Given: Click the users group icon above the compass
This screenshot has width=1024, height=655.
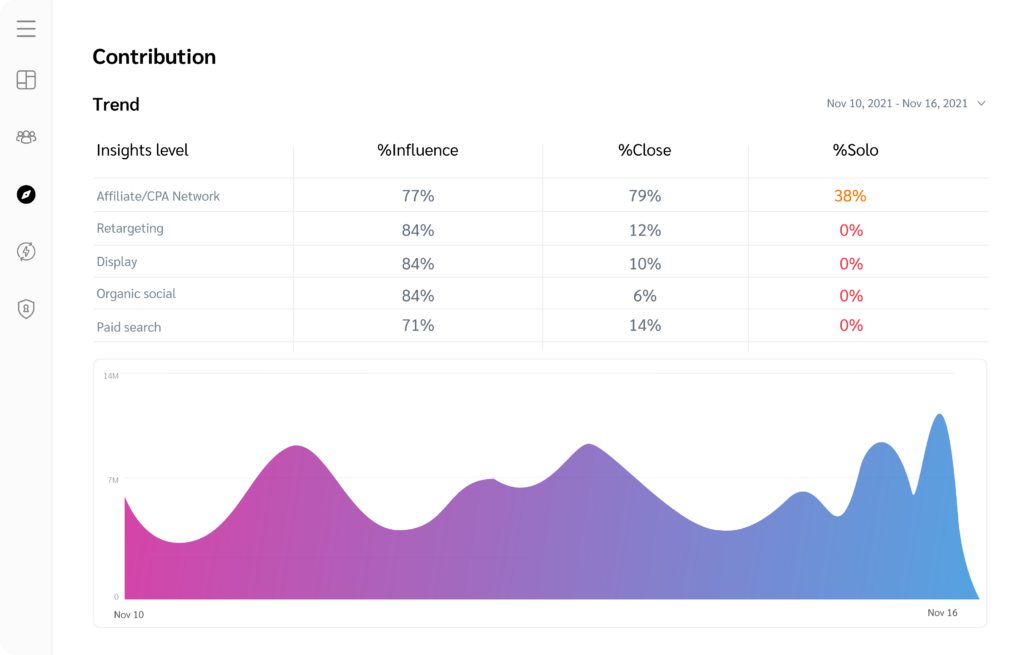Looking at the screenshot, I should click(x=26, y=137).
